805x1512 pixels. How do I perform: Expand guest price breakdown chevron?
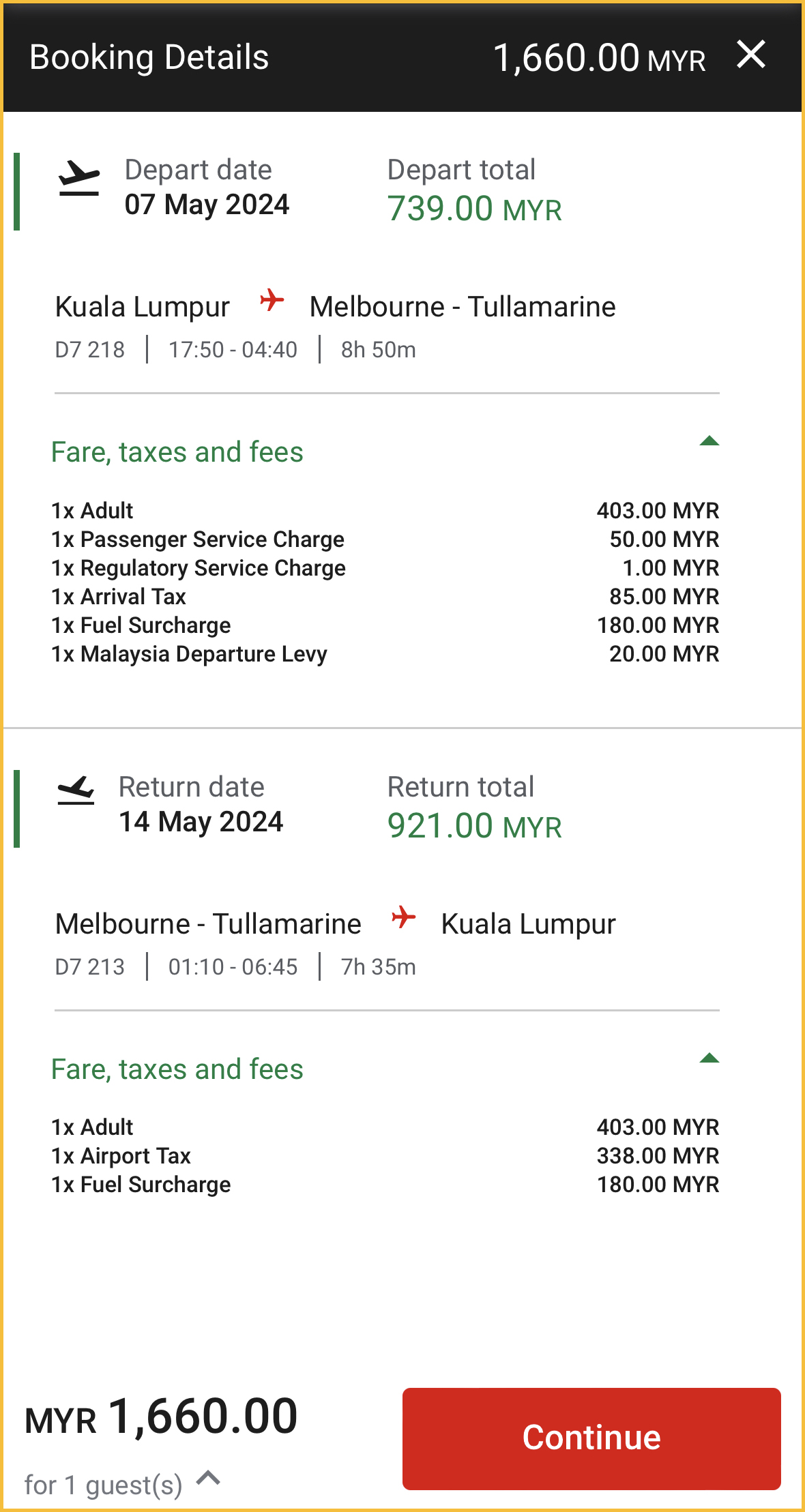point(208,1478)
